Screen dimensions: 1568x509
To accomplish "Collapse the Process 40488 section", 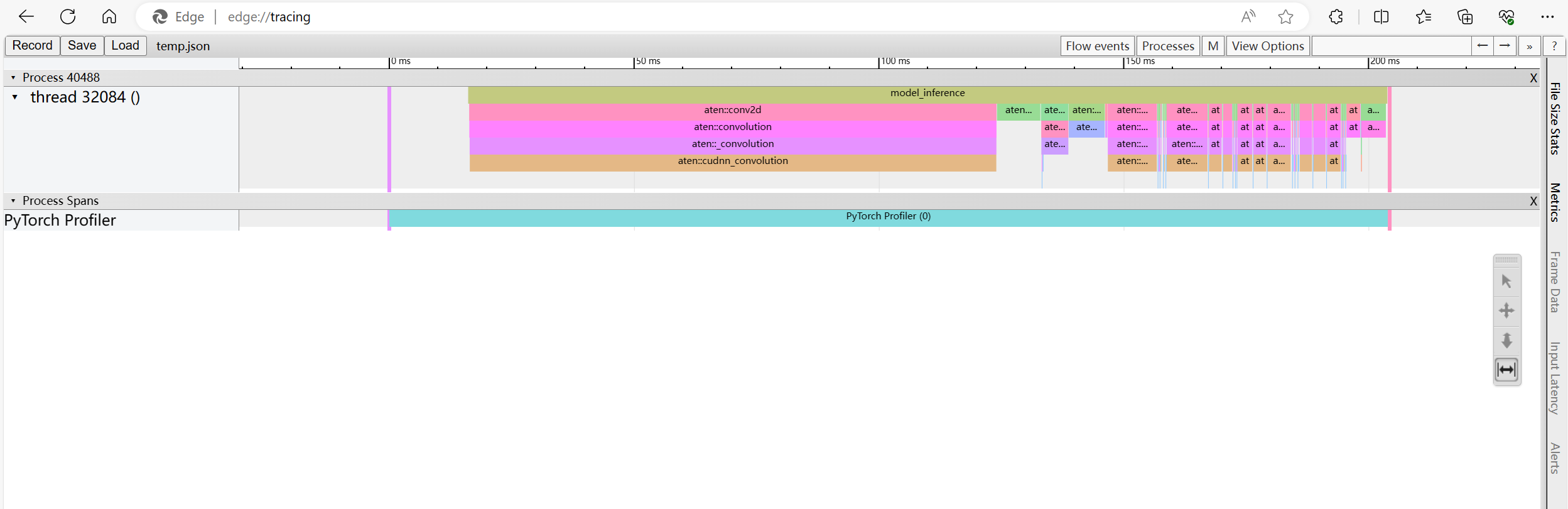I will point(13,77).
